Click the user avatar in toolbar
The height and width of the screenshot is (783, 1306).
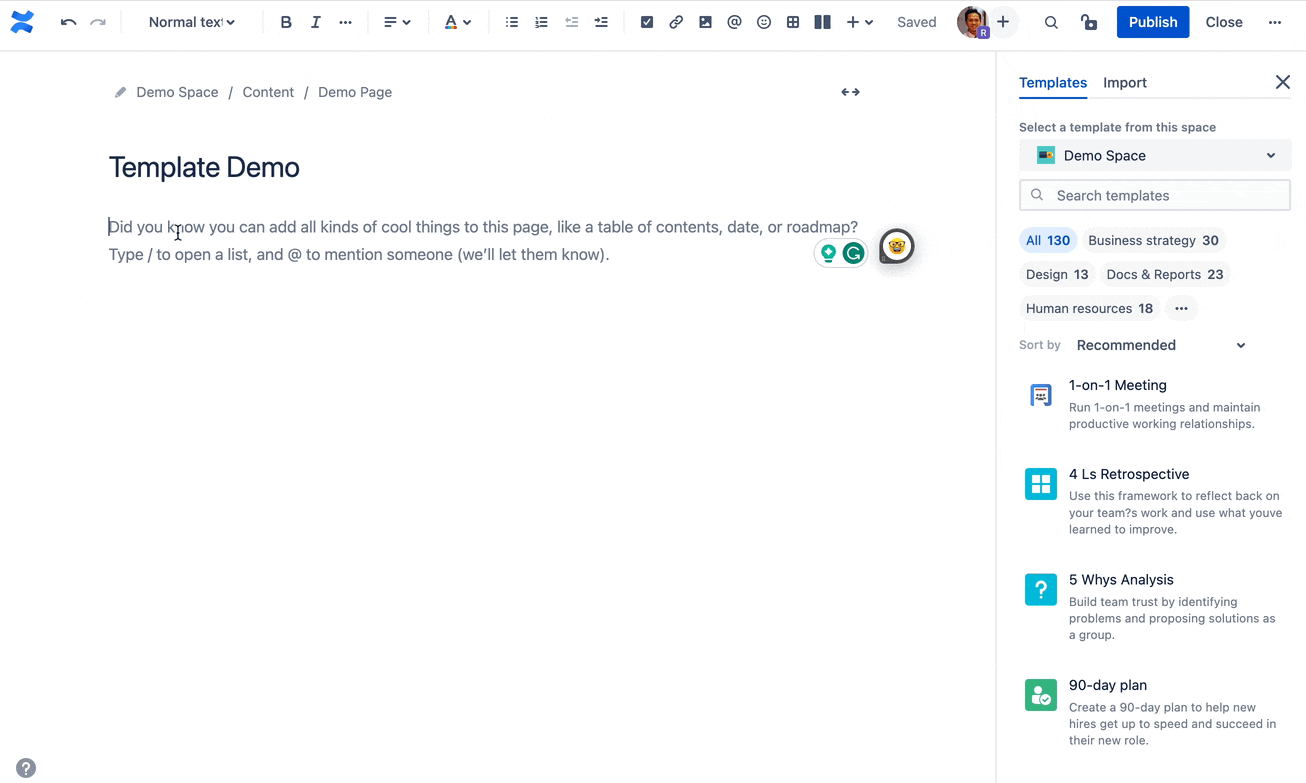[972, 22]
